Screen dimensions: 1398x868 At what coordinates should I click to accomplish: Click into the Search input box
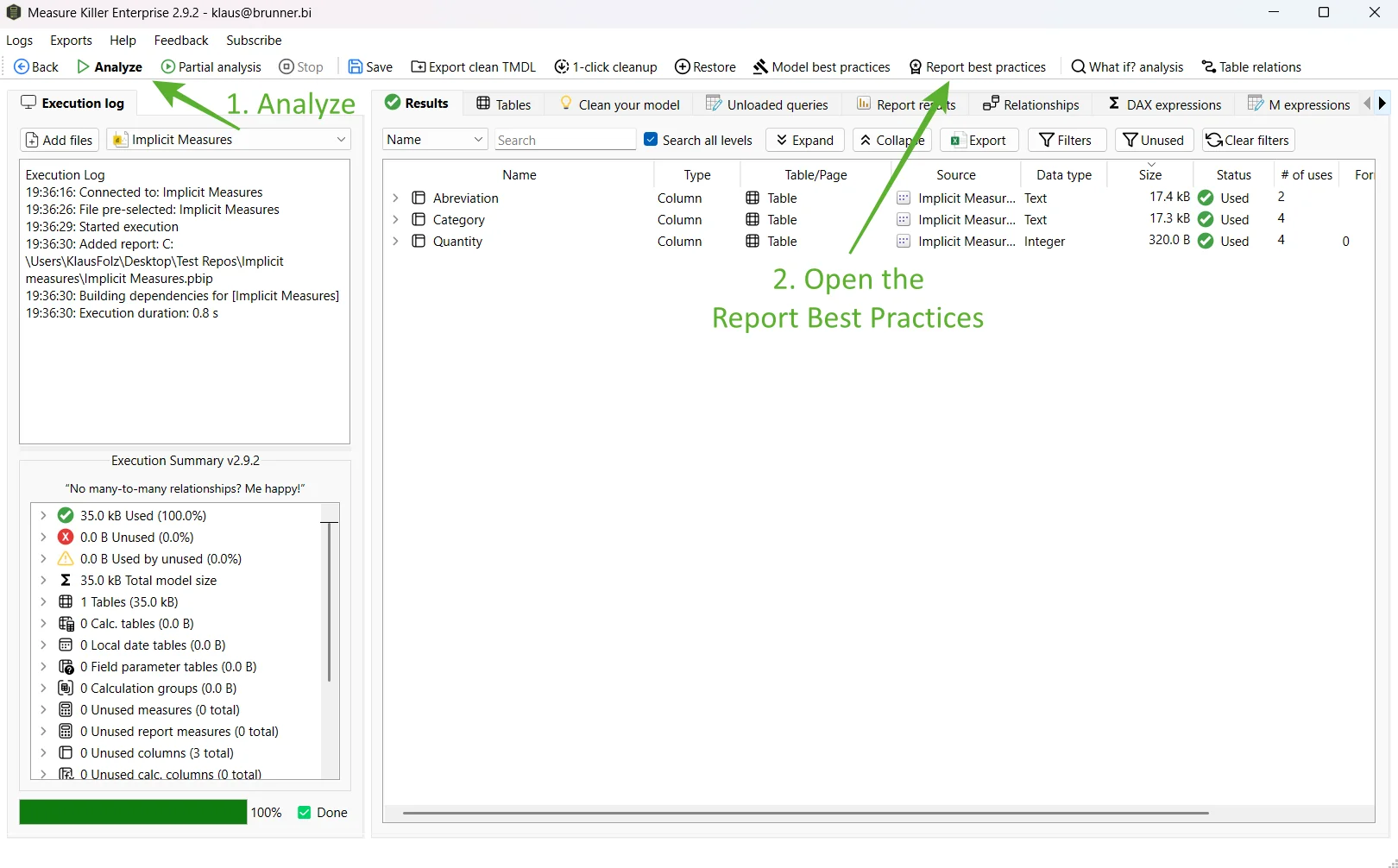click(565, 140)
